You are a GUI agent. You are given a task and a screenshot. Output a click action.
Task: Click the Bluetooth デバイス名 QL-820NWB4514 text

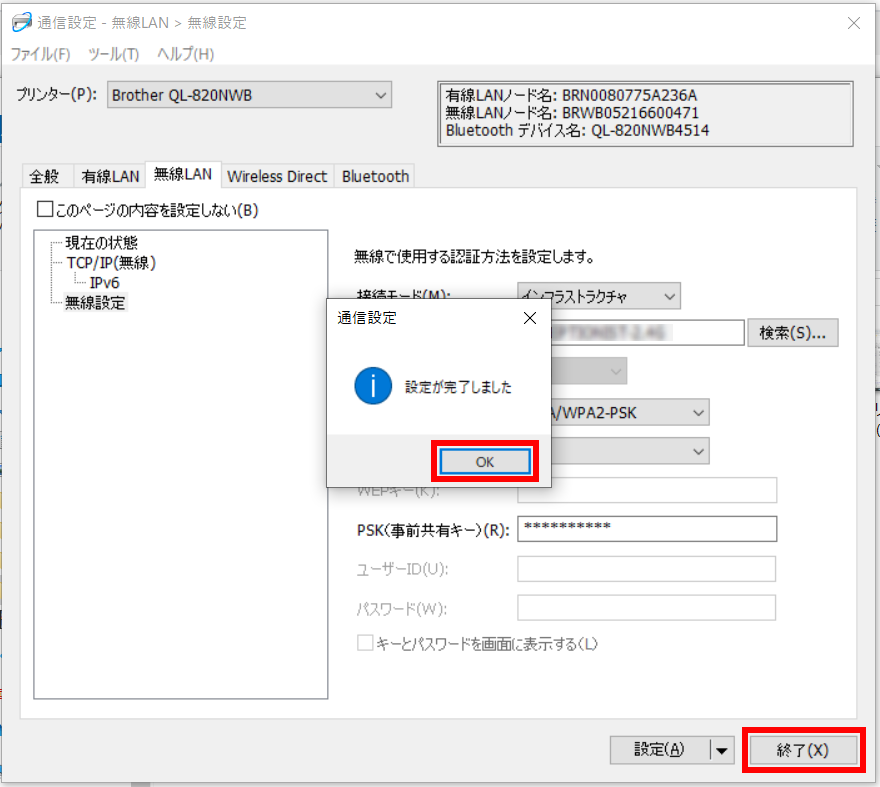pyautogui.click(x=578, y=130)
